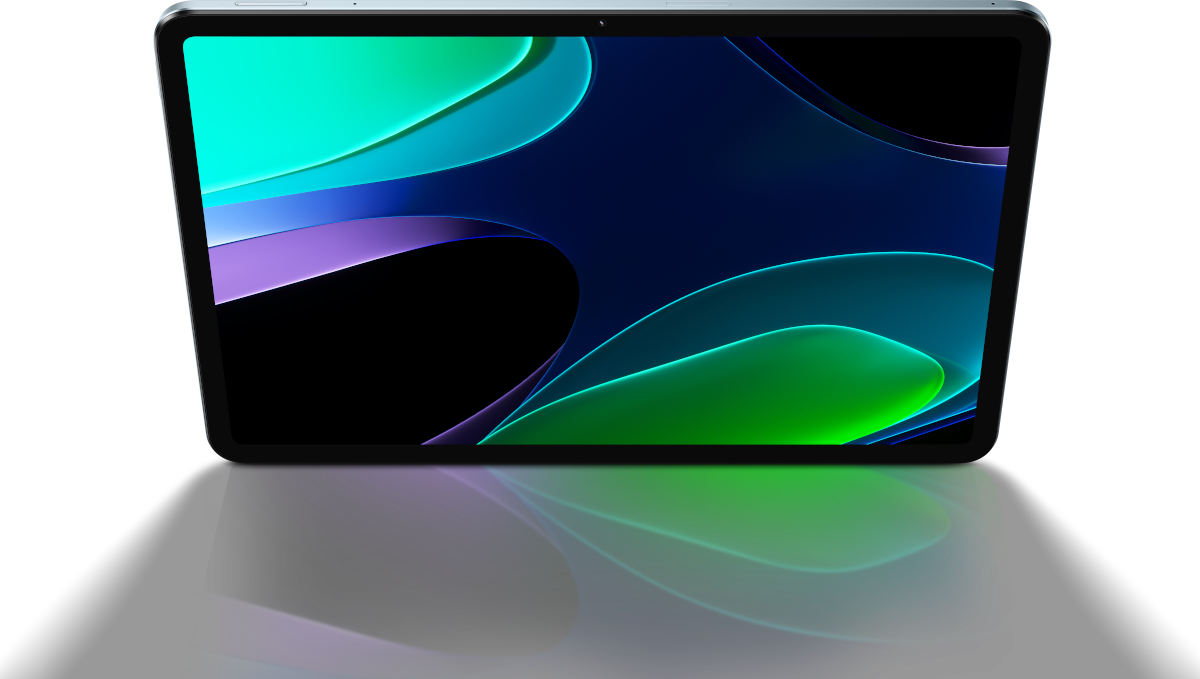Tap the small pinhole on top-left edge
The height and width of the screenshot is (679, 1200).
click(354, 4)
